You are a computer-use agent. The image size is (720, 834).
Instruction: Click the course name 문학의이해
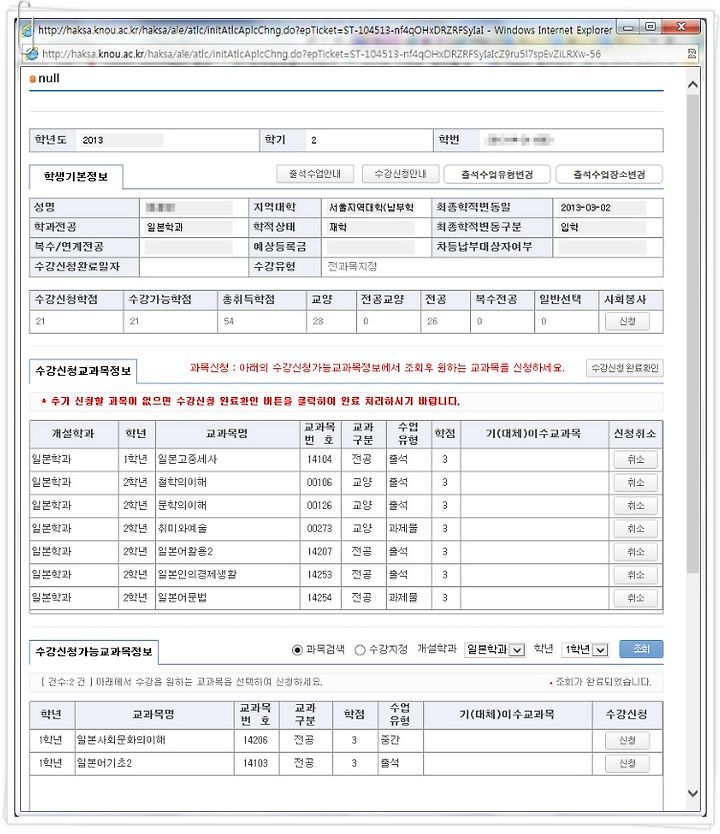[x=182, y=505]
